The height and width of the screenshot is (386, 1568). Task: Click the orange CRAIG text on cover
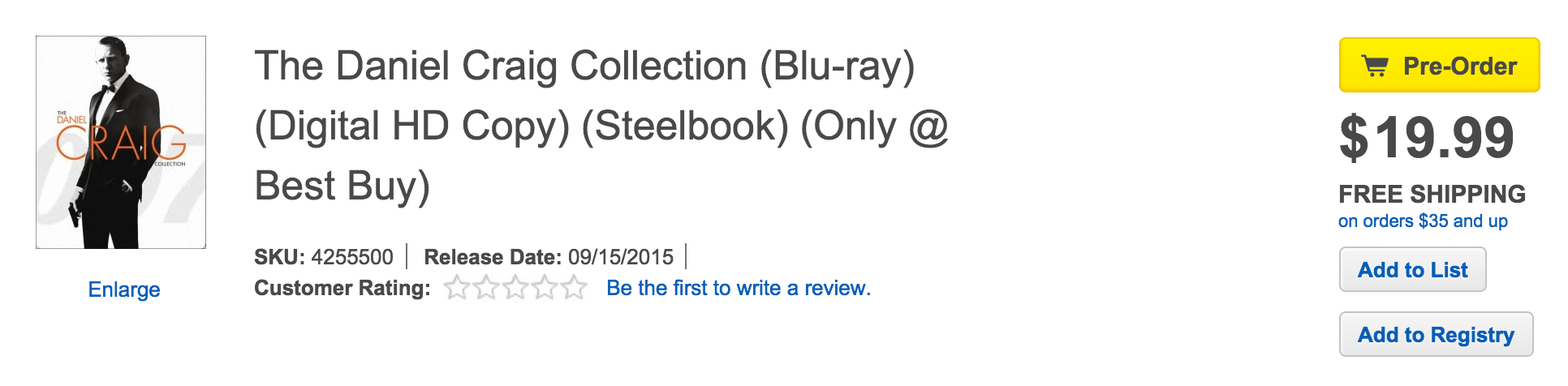pos(121,144)
